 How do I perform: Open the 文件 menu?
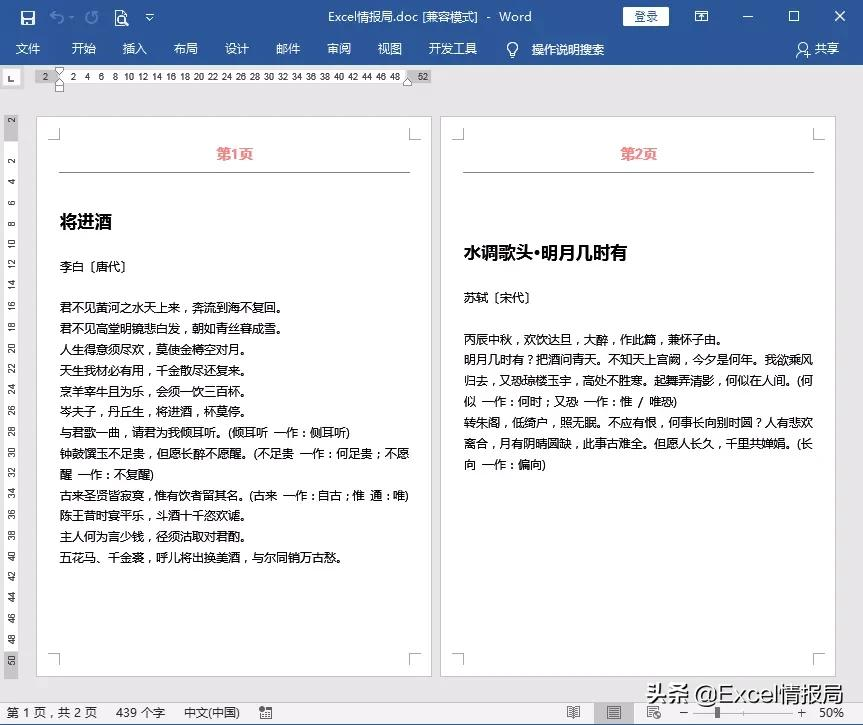[28, 48]
